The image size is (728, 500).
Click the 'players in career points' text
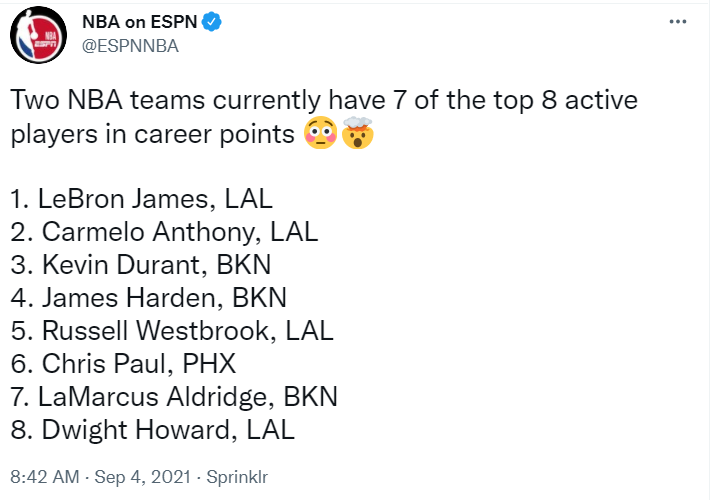(152, 135)
